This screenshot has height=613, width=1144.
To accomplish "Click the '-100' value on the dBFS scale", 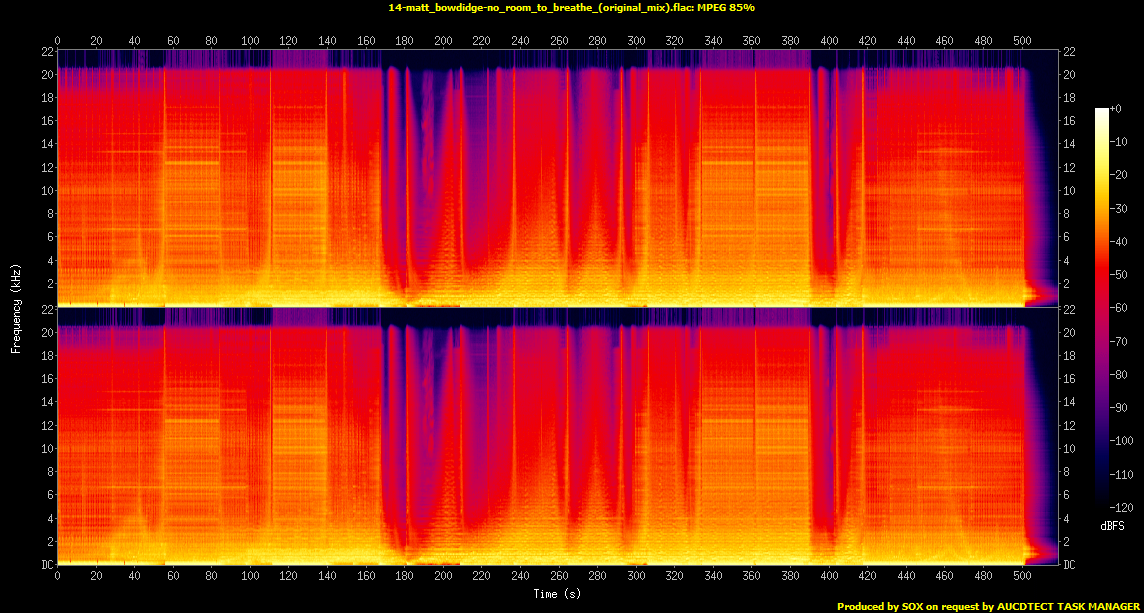I will (x=1121, y=440).
